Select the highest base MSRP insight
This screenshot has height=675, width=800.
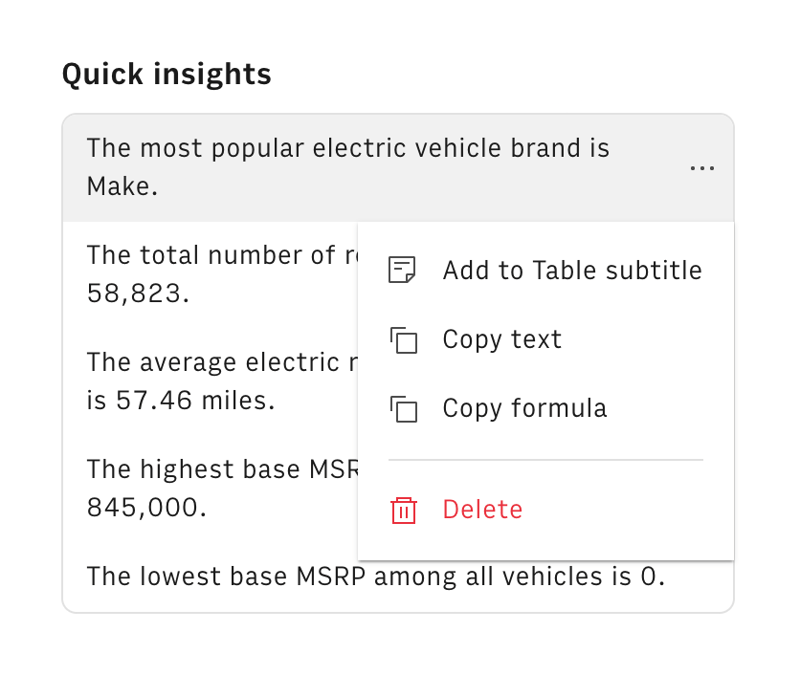tap(210, 488)
